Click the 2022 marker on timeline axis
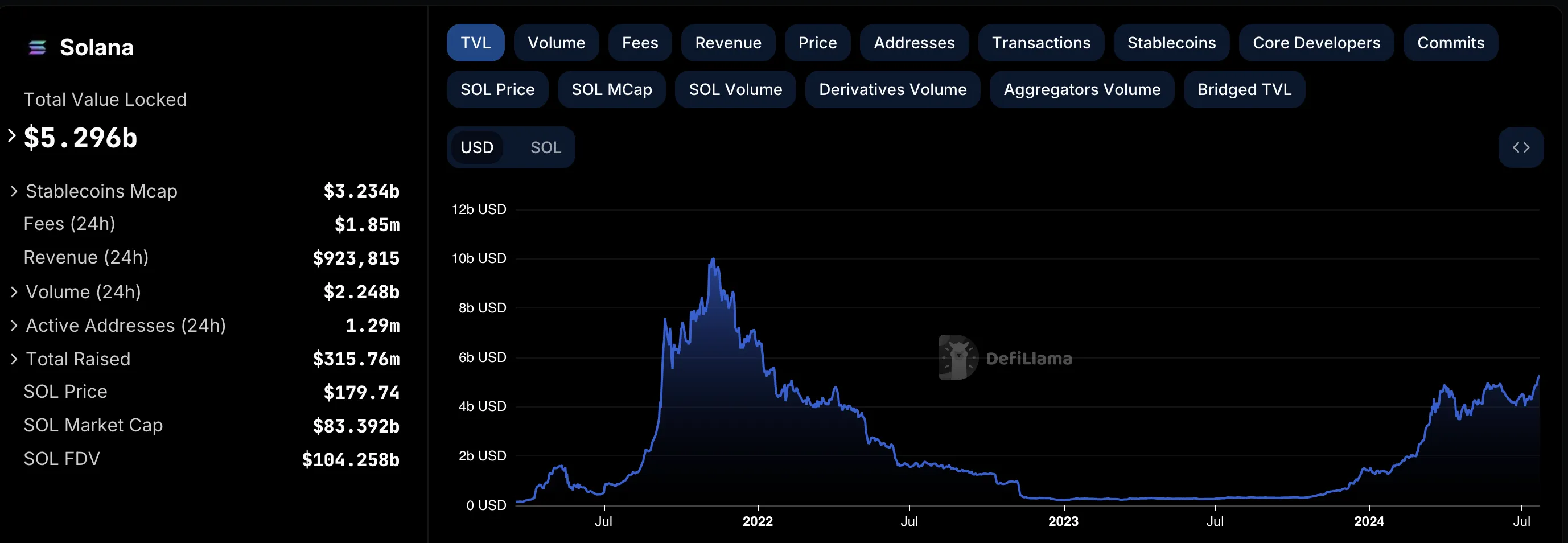 757,521
